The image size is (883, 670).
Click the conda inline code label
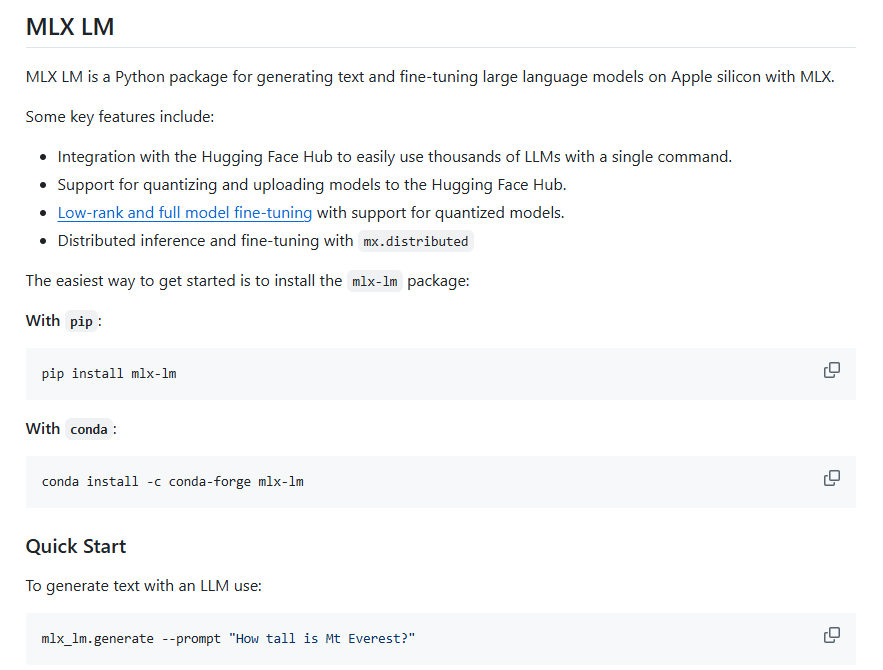pos(89,429)
